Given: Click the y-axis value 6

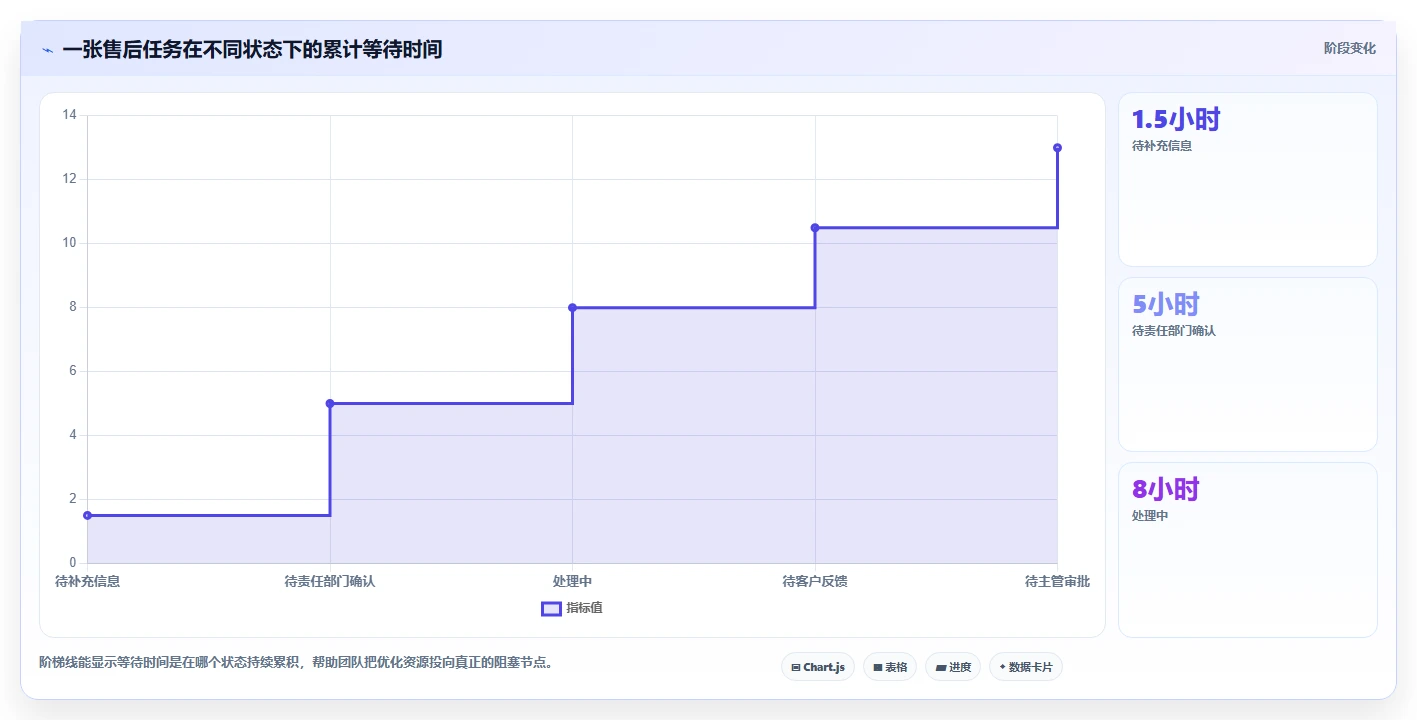Looking at the screenshot, I should [72, 371].
